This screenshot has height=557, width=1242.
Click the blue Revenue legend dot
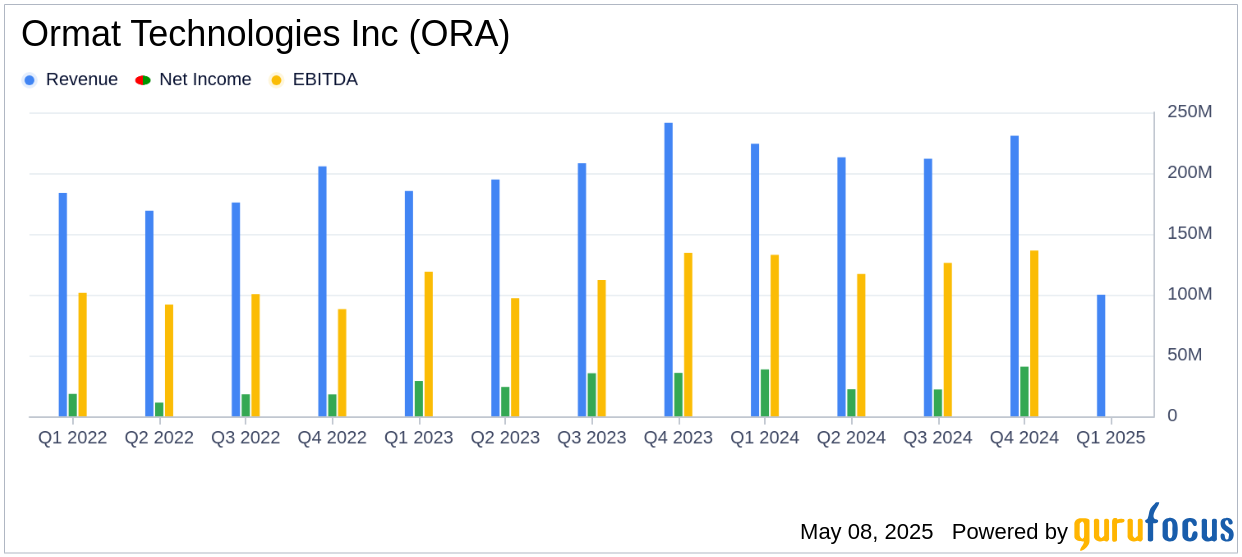pos(30,80)
